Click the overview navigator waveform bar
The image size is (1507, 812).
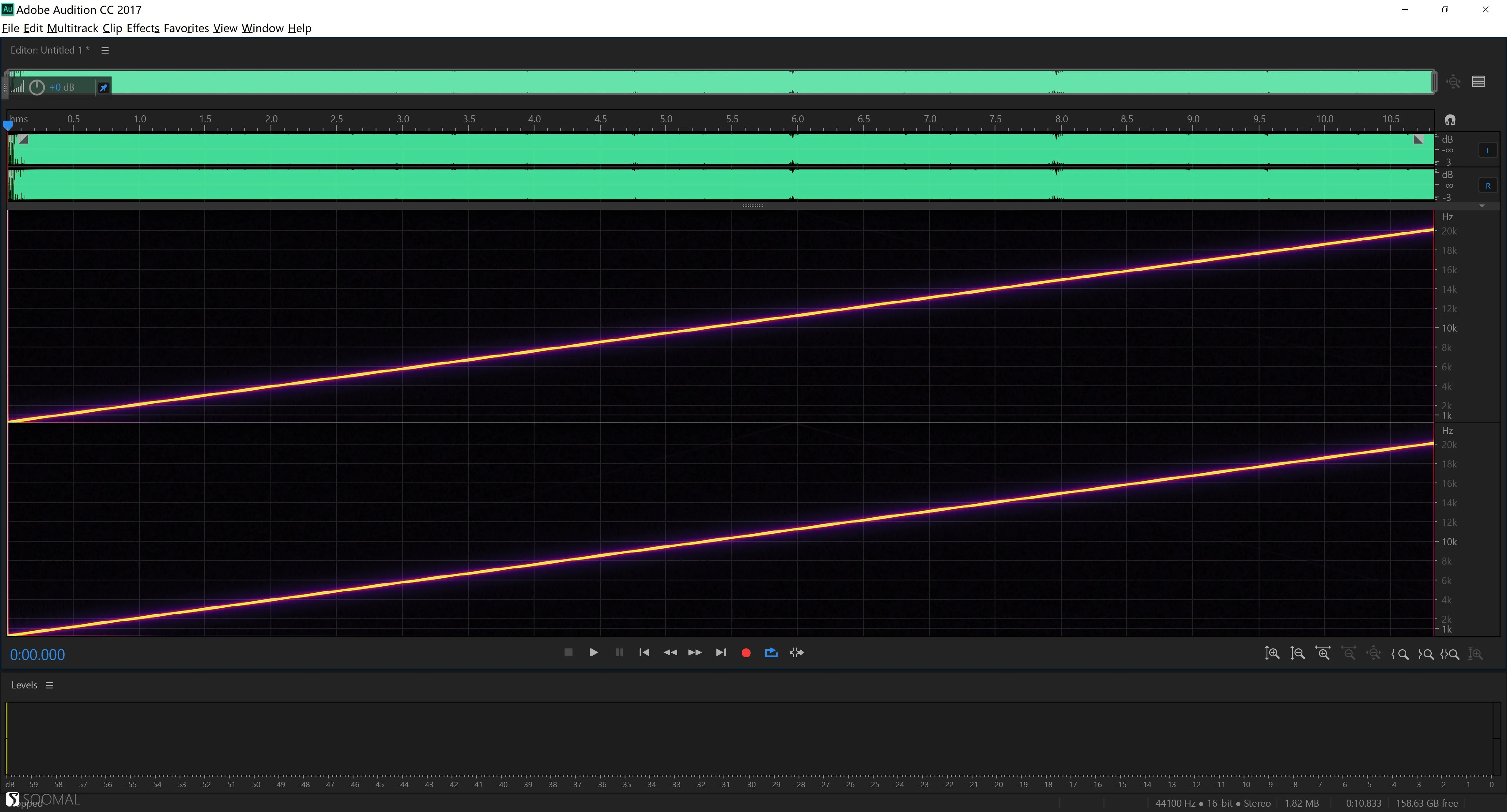721,81
